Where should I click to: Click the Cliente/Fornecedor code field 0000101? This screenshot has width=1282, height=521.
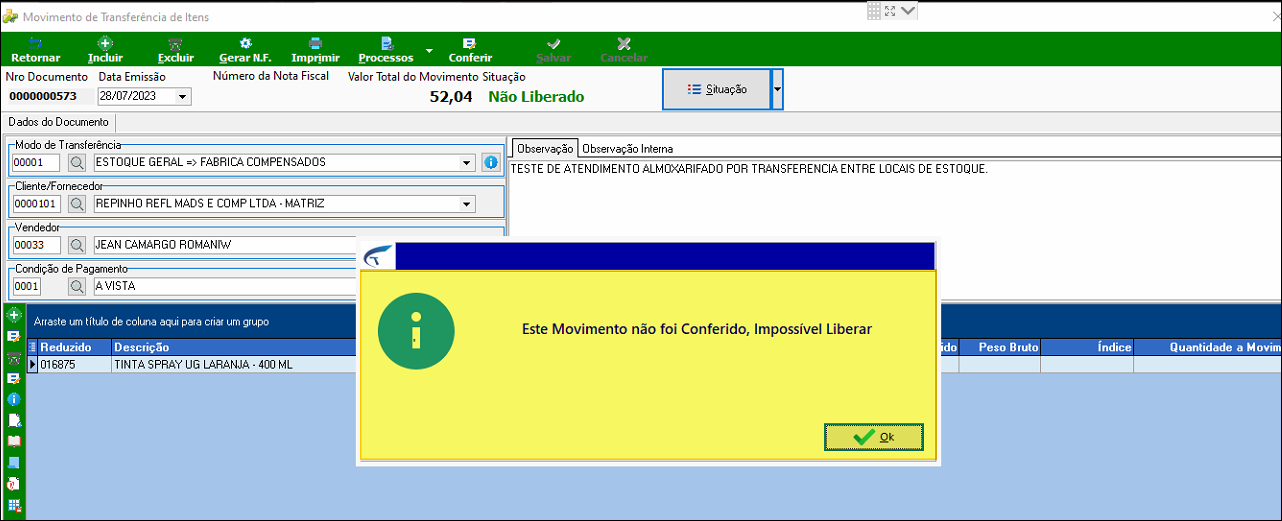pyautogui.click(x=35, y=204)
